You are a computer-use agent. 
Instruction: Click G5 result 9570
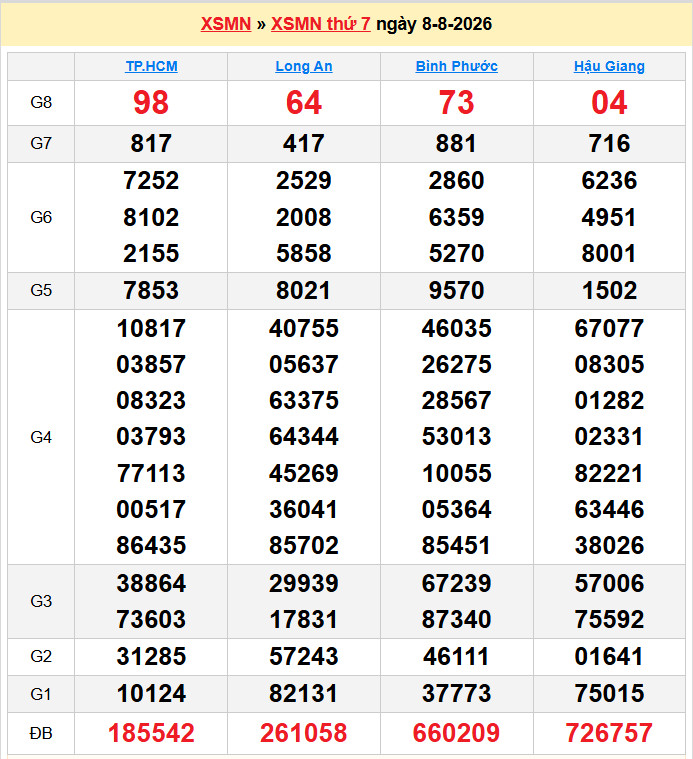click(456, 290)
